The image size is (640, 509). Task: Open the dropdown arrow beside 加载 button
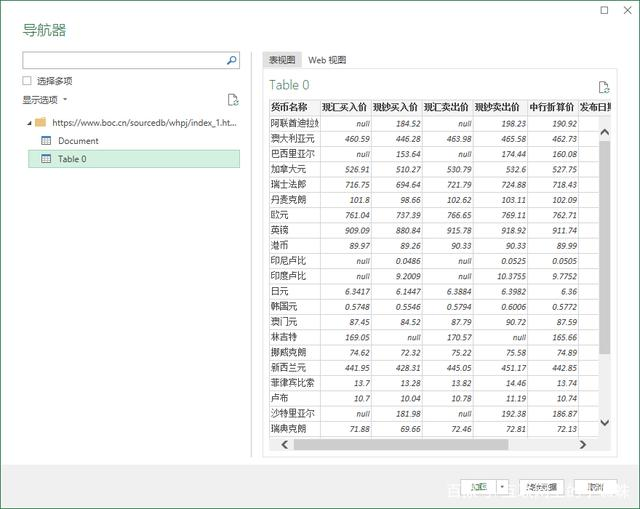coord(502,488)
